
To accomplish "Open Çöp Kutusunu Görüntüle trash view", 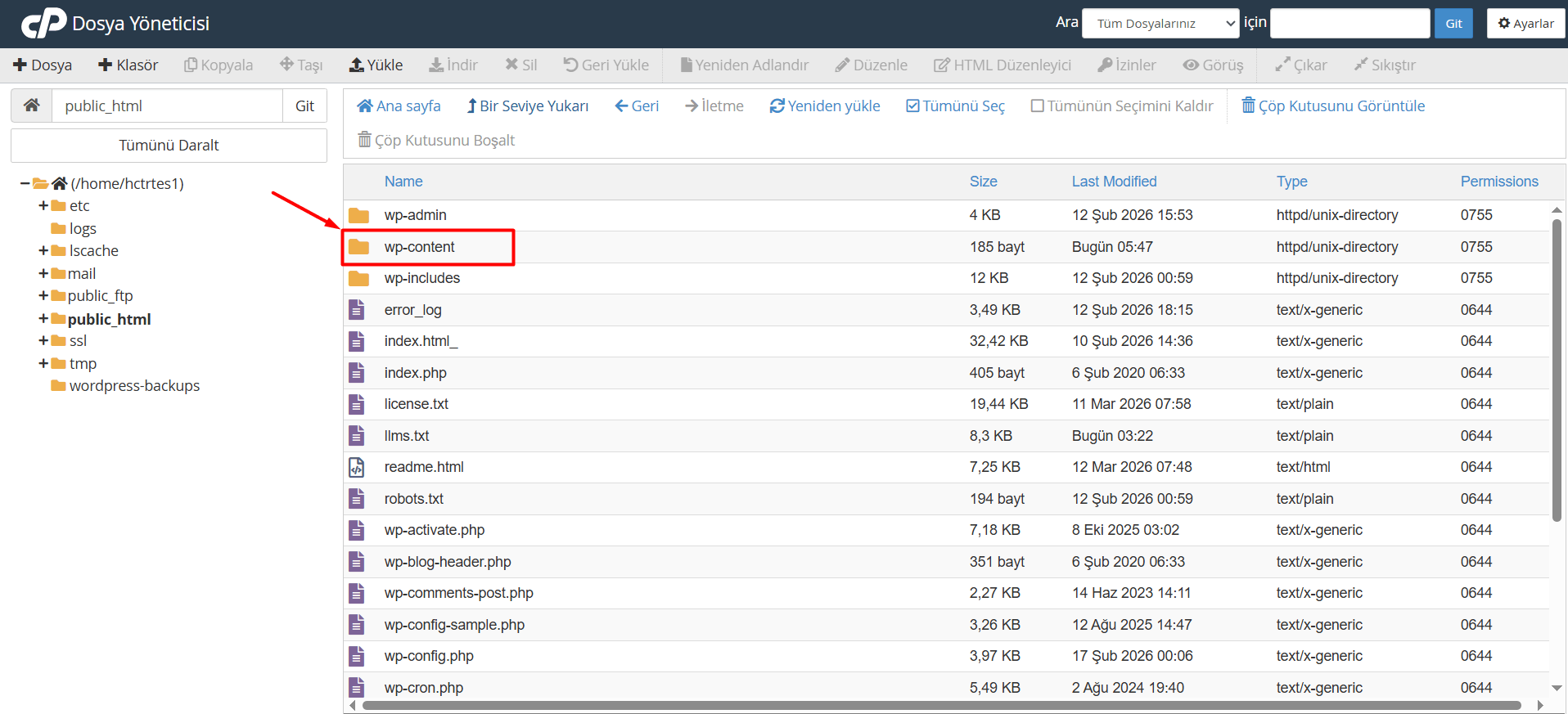I will [x=1333, y=106].
